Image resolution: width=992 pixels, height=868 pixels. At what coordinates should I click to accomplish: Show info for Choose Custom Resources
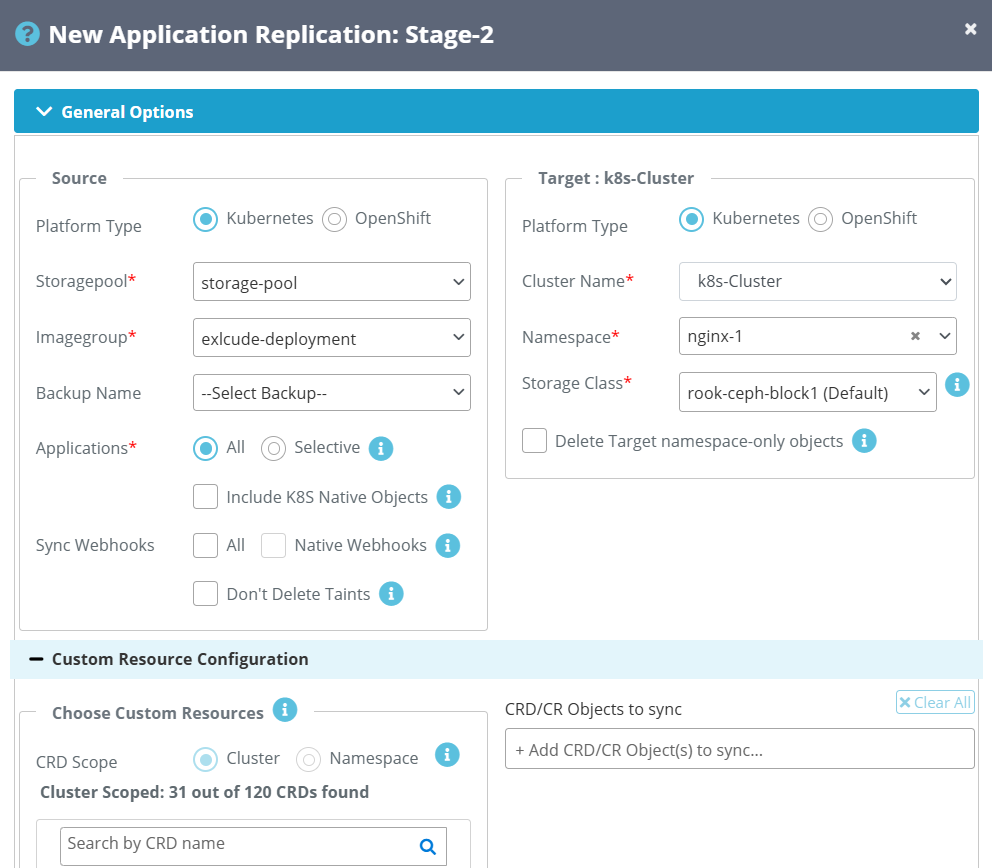click(x=285, y=710)
